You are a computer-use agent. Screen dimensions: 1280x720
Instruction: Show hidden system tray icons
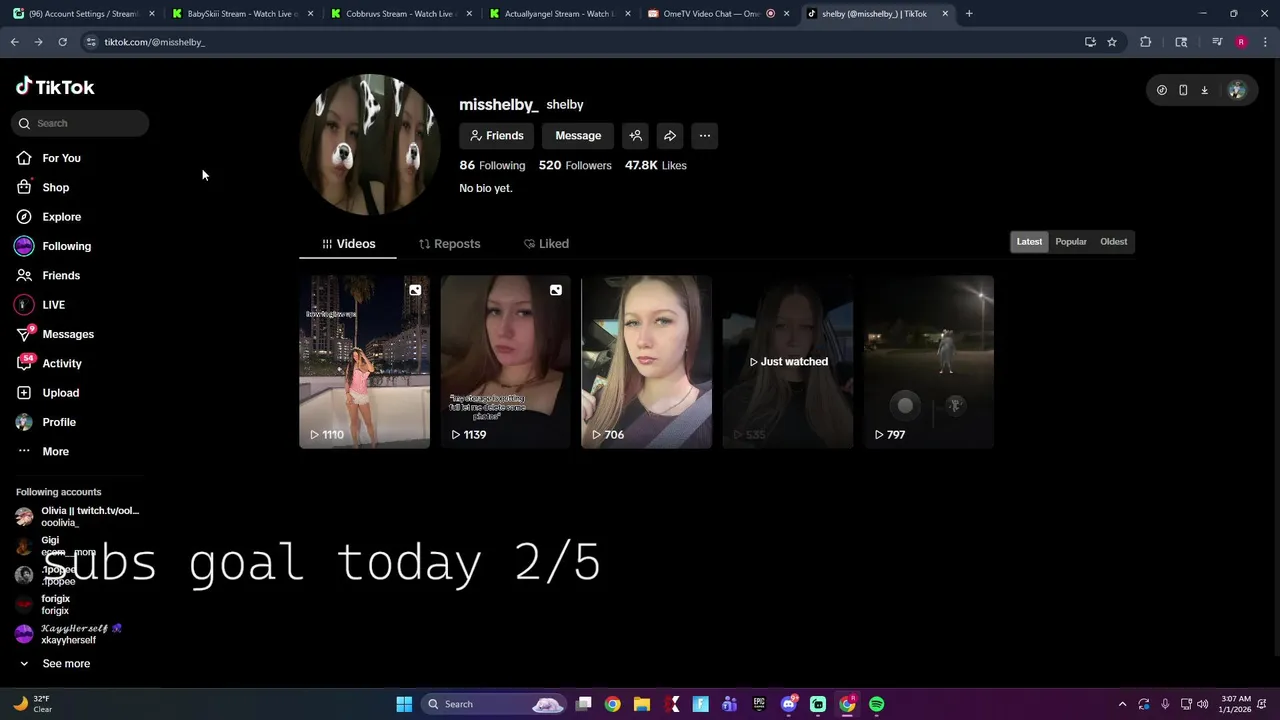click(1122, 704)
